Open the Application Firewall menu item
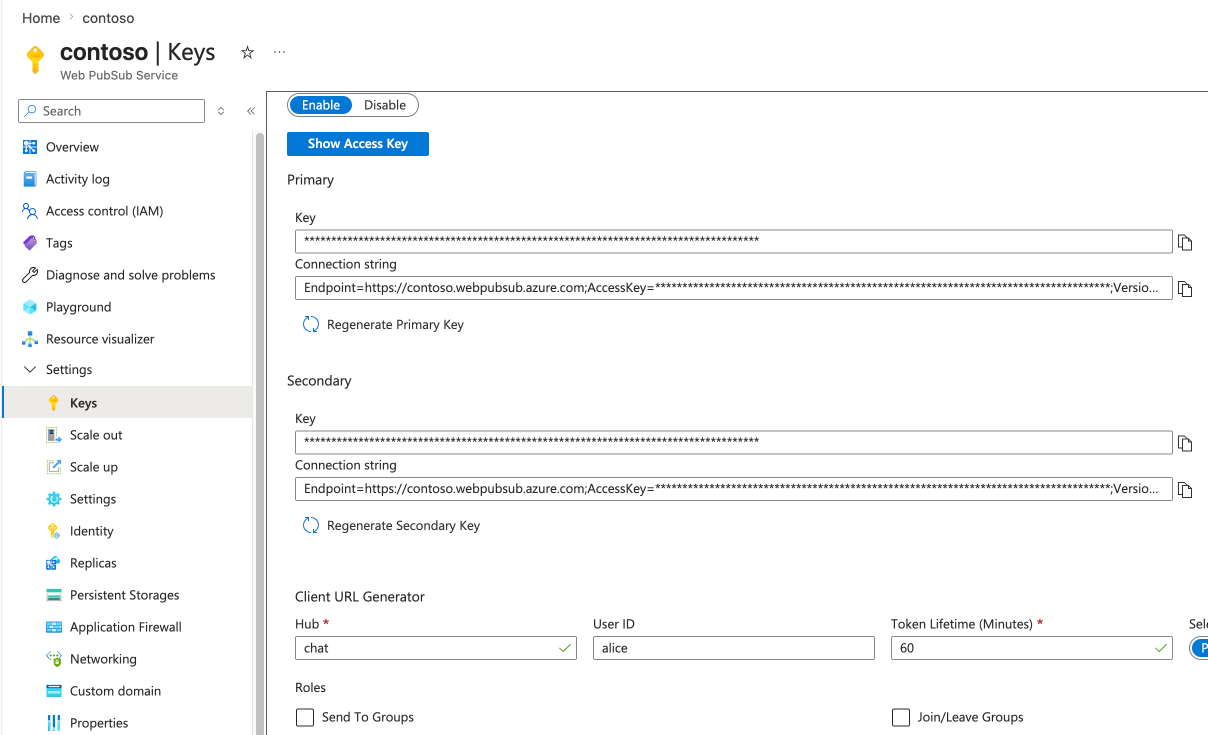 pos(127,627)
